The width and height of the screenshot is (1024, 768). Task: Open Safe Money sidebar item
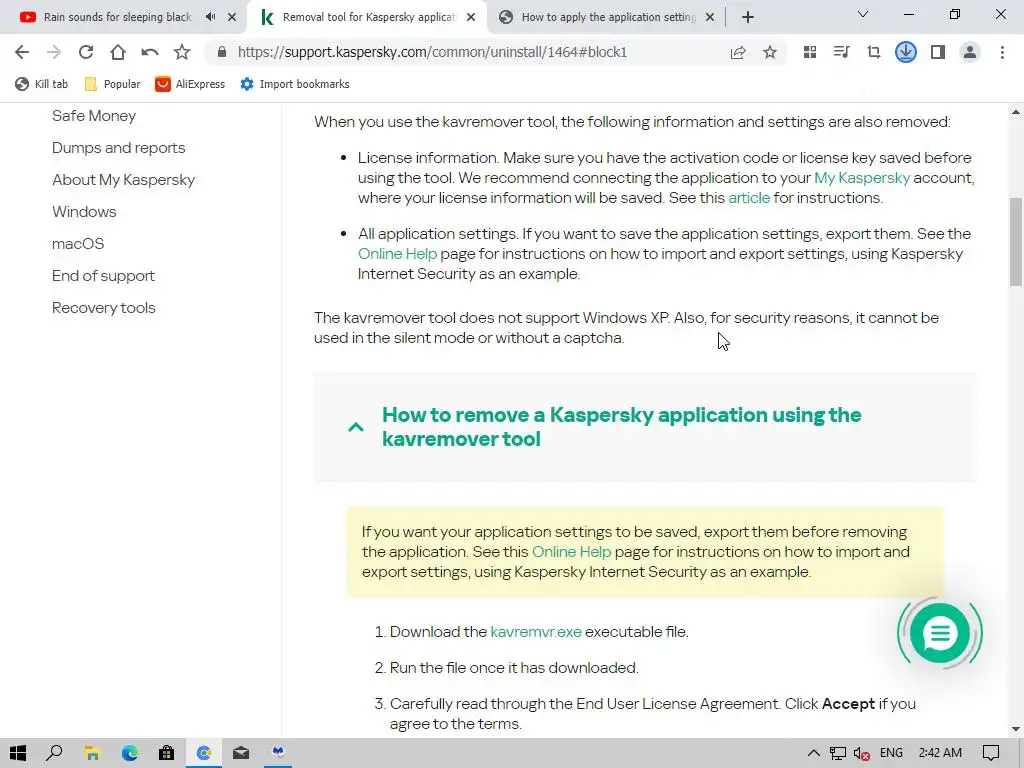[x=94, y=116]
